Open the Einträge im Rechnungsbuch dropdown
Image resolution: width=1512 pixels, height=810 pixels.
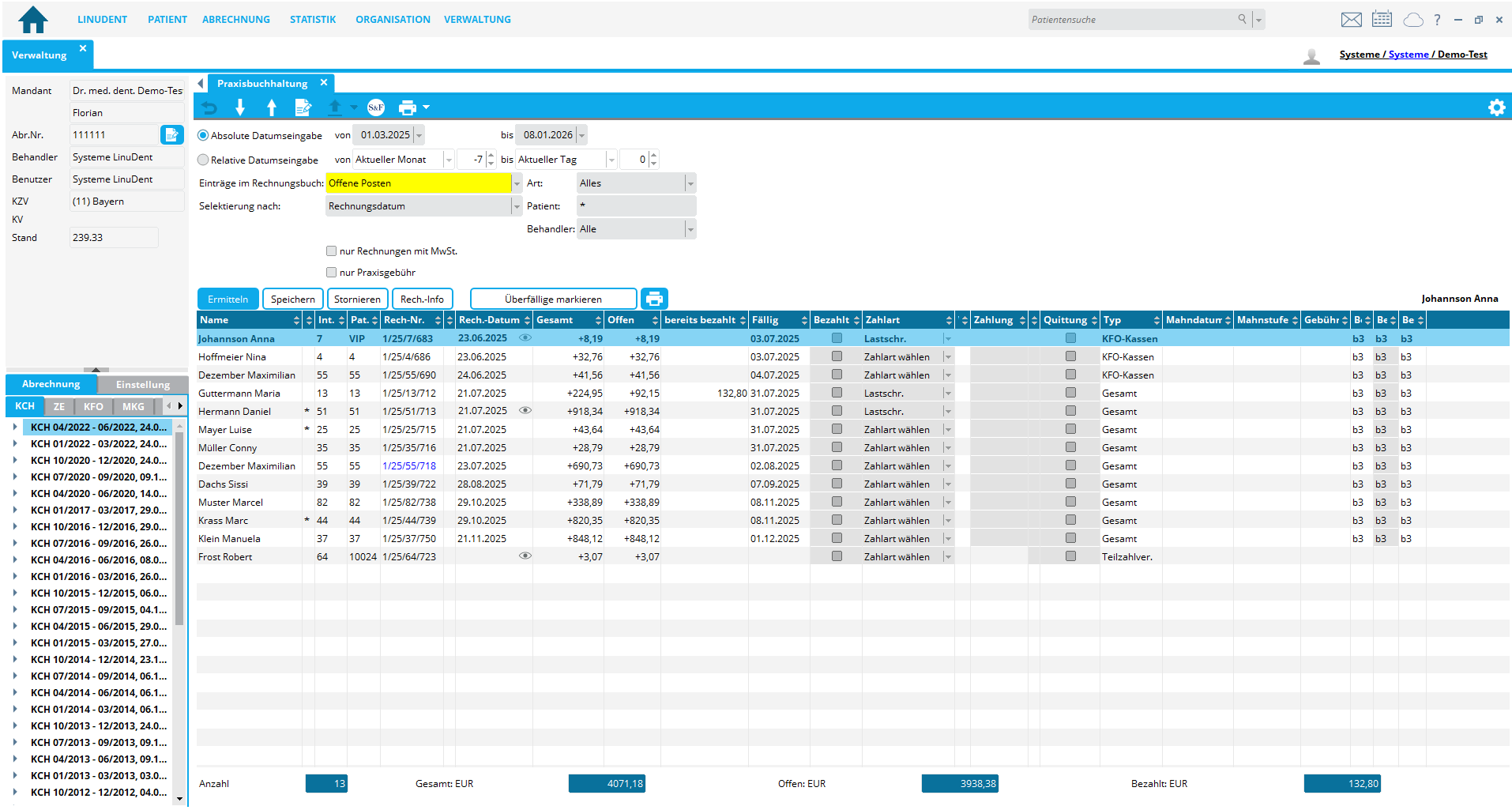coord(517,183)
